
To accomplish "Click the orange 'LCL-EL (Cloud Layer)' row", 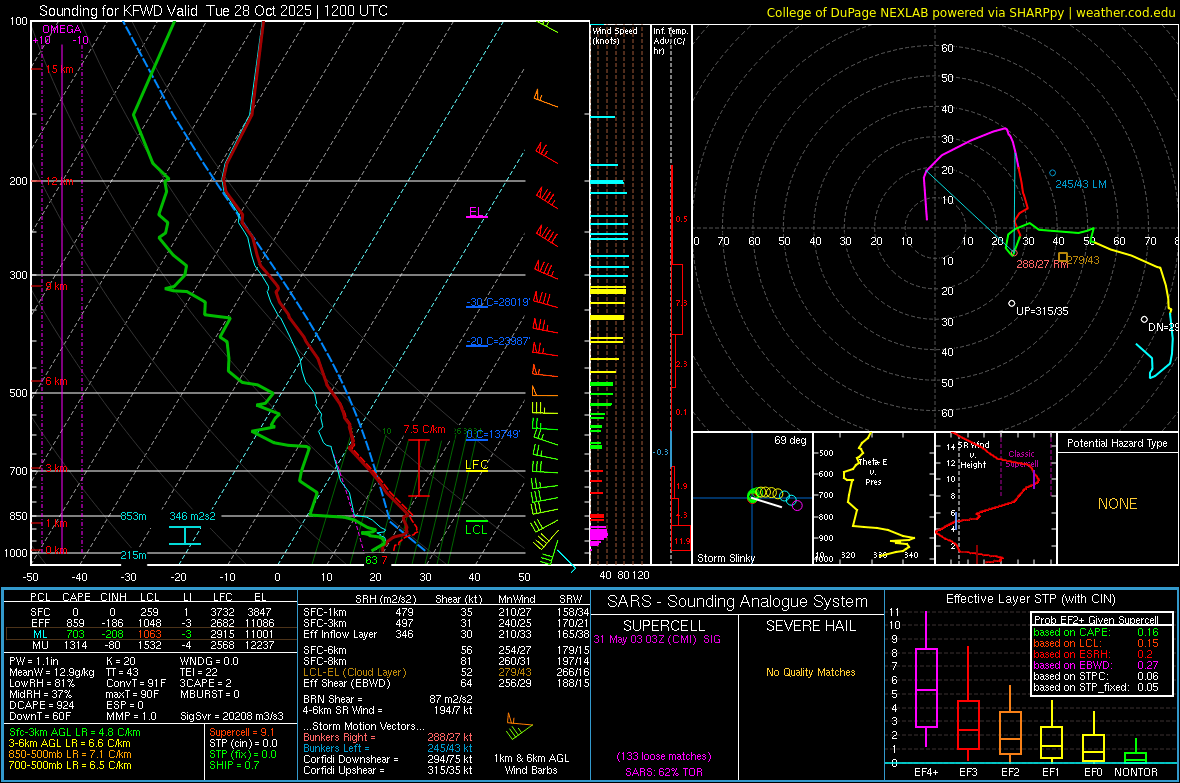I will pyautogui.click(x=446, y=672).
